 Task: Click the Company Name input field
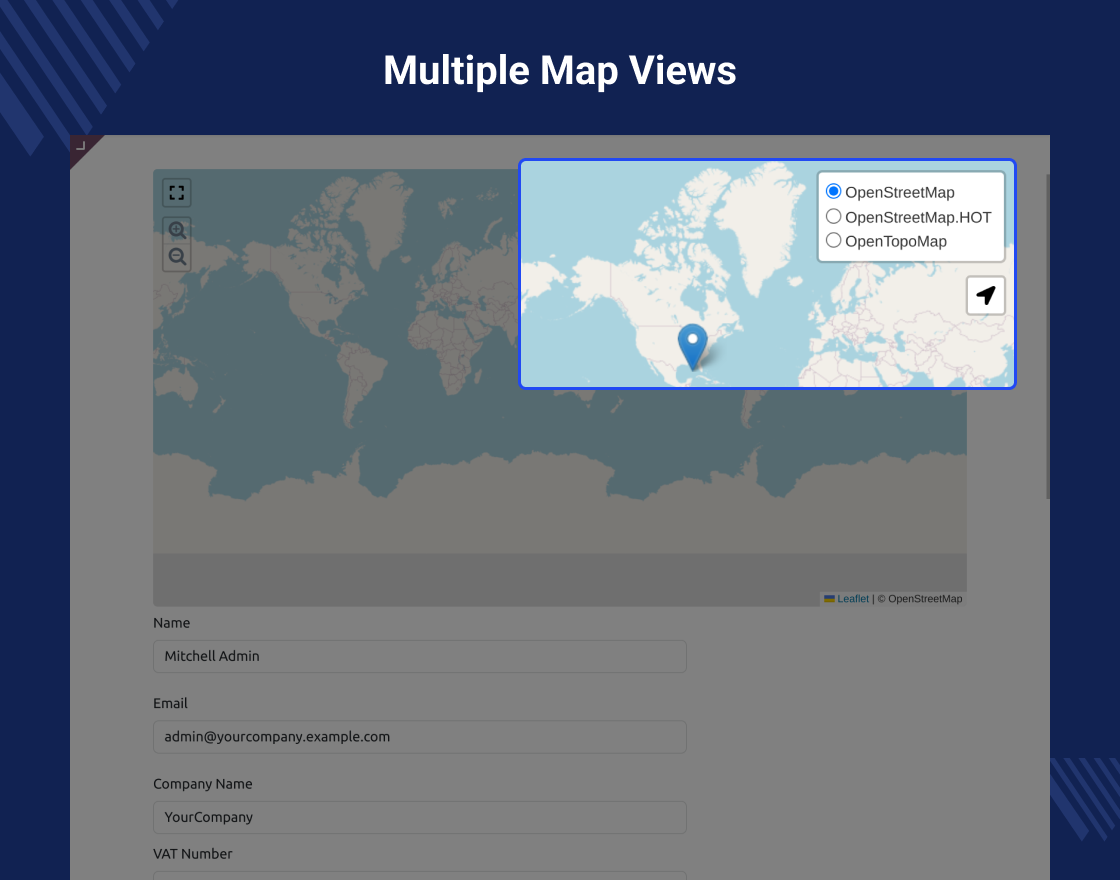pyautogui.click(x=420, y=817)
